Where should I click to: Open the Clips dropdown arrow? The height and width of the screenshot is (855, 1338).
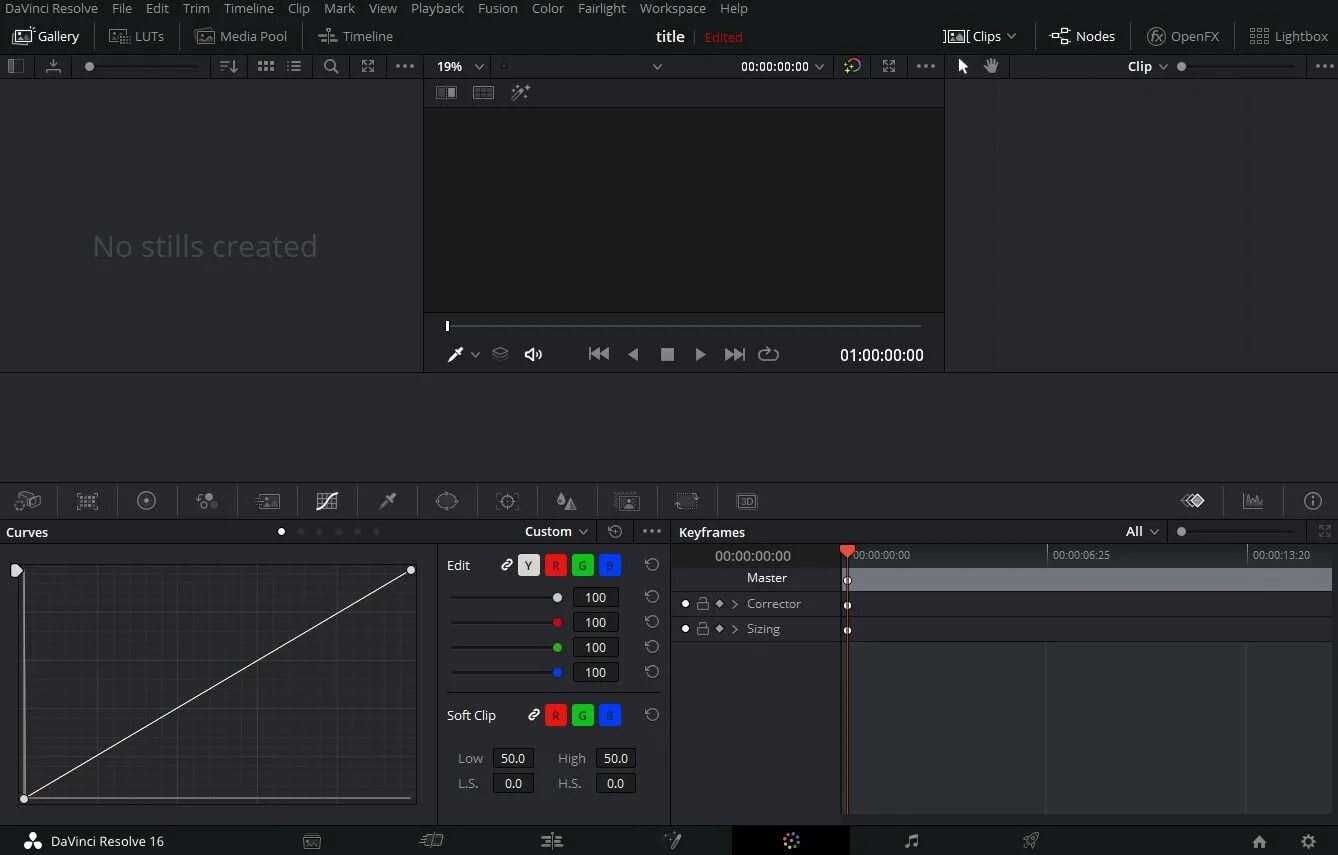point(1011,36)
